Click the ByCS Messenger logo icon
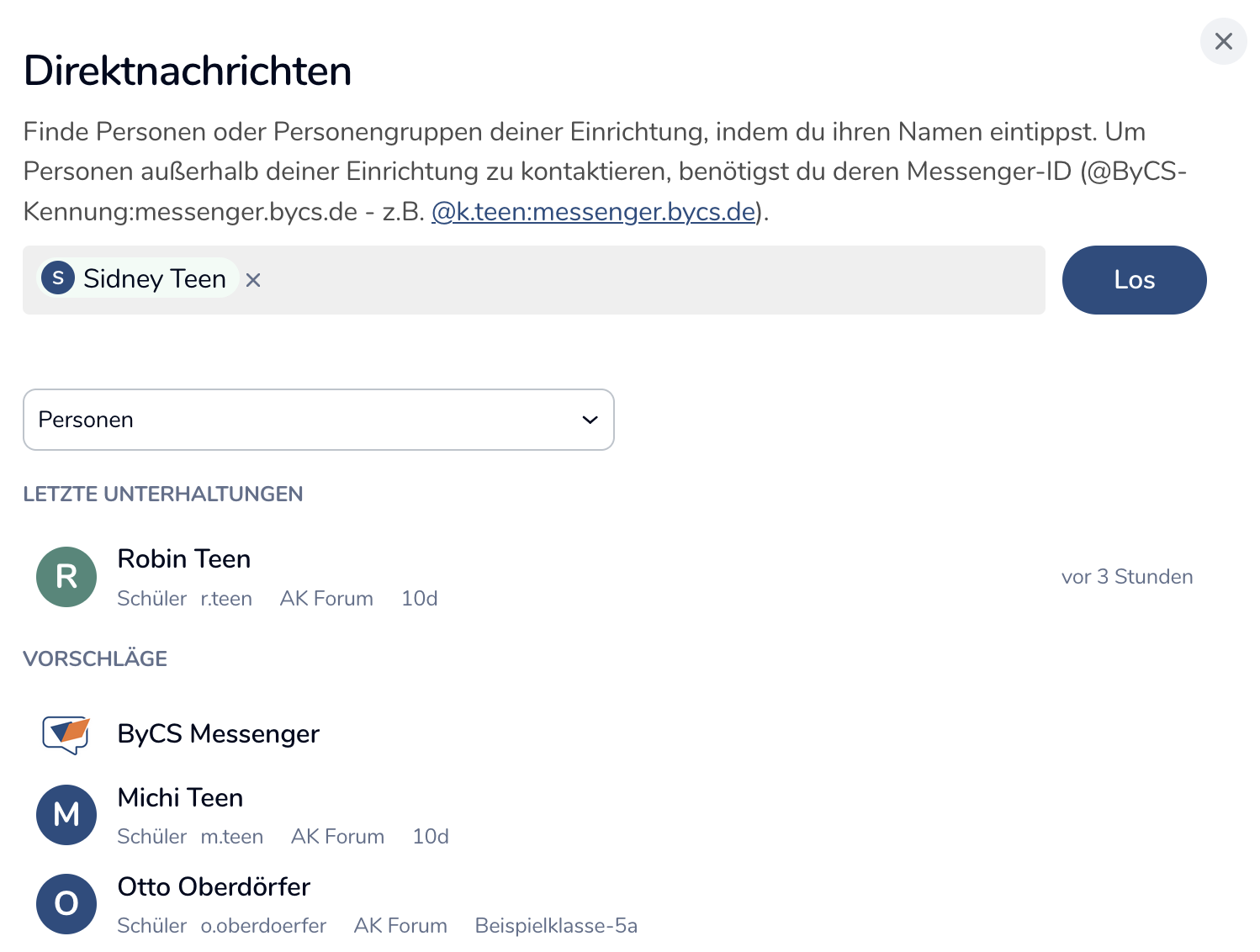The width and height of the screenshot is (1260, 952). click(66, 734)
